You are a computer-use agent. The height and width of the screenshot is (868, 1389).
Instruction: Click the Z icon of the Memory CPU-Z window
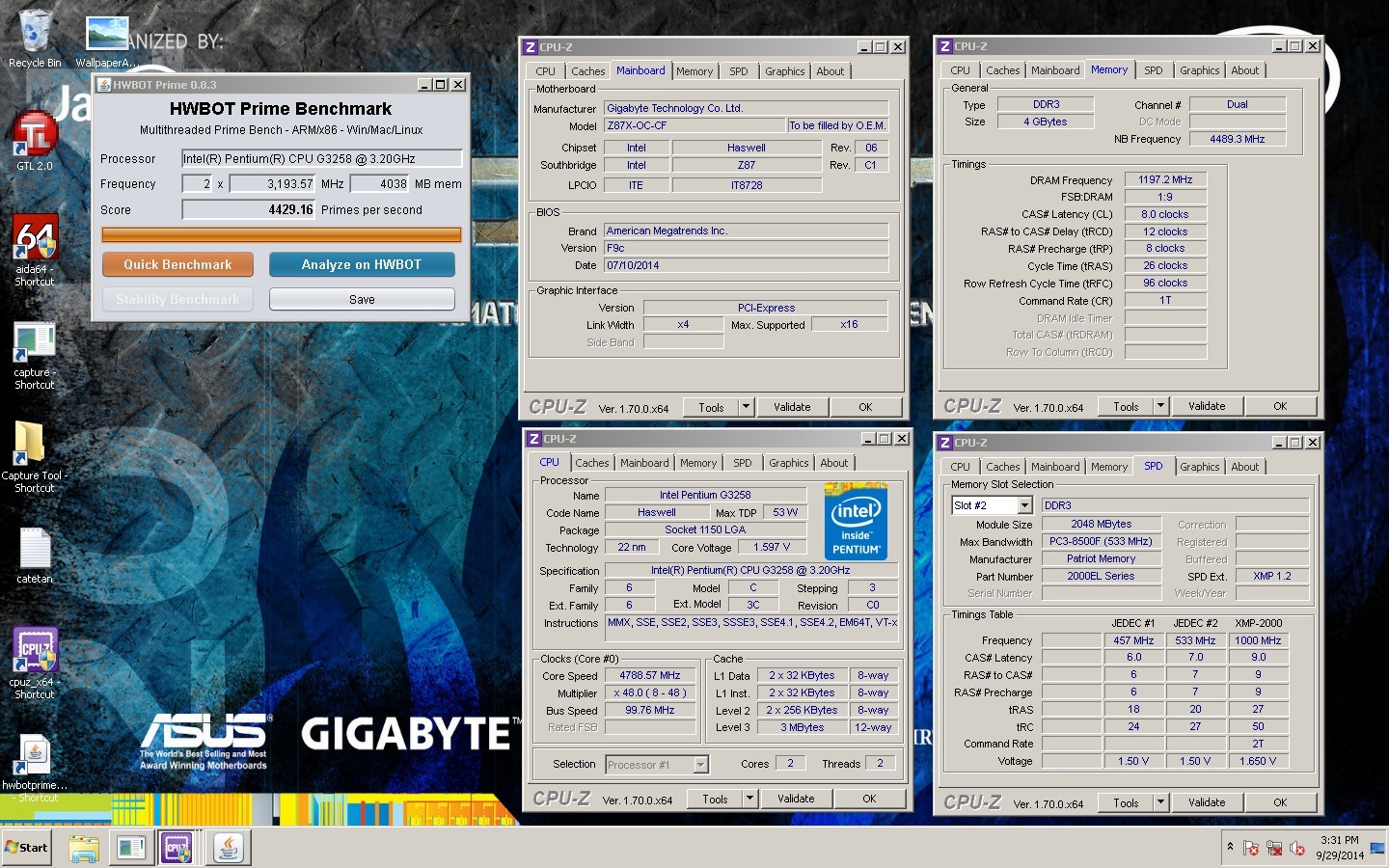pyautogui.click(x=944, y=46)
